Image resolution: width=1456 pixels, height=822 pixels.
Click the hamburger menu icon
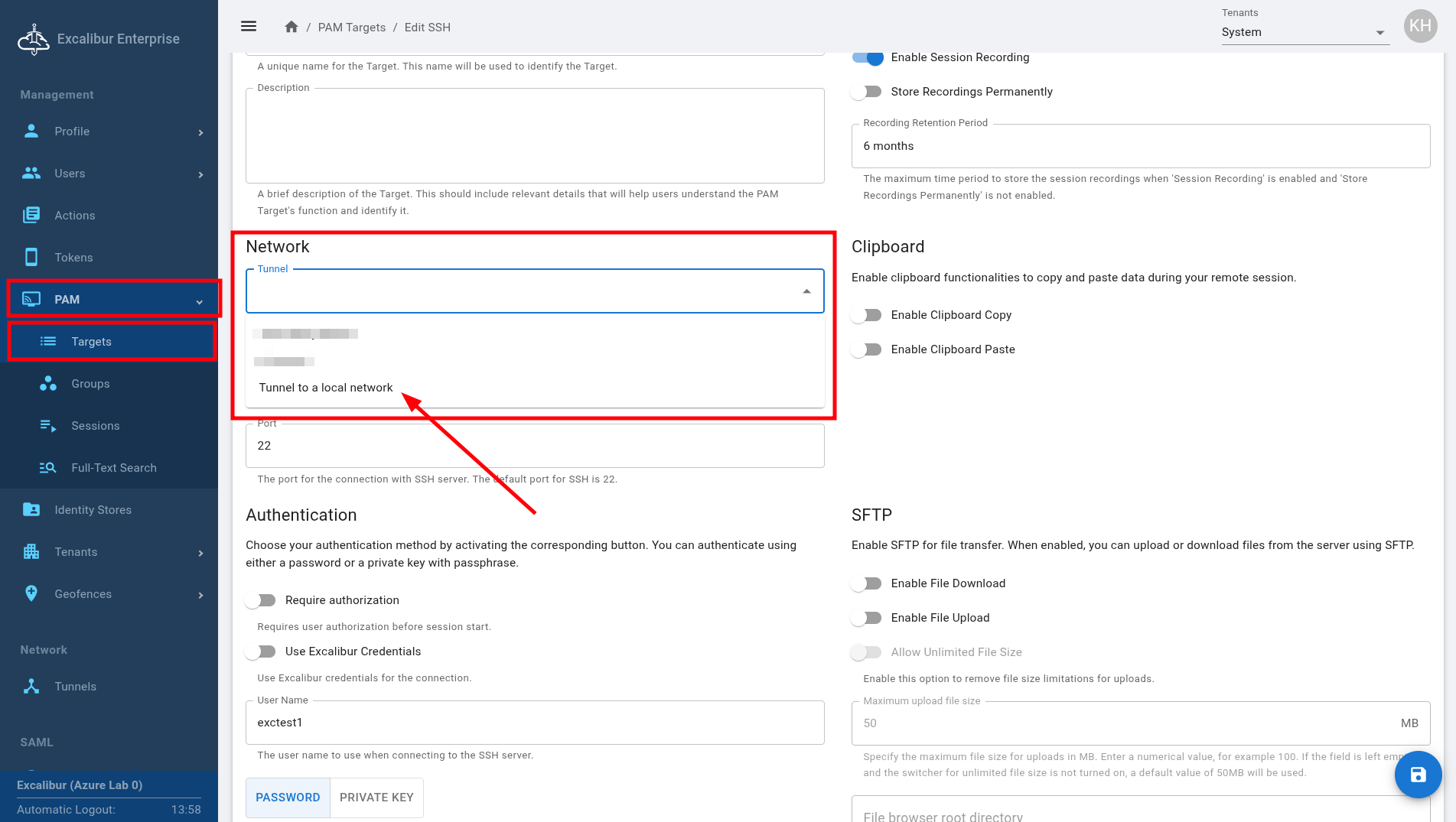(248, 27)
